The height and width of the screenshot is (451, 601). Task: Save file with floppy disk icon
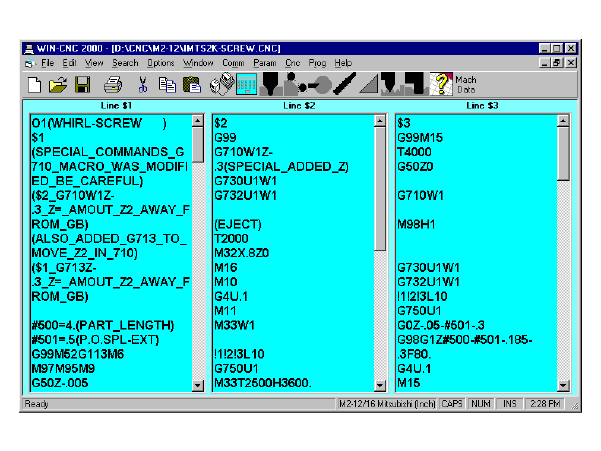82,85
